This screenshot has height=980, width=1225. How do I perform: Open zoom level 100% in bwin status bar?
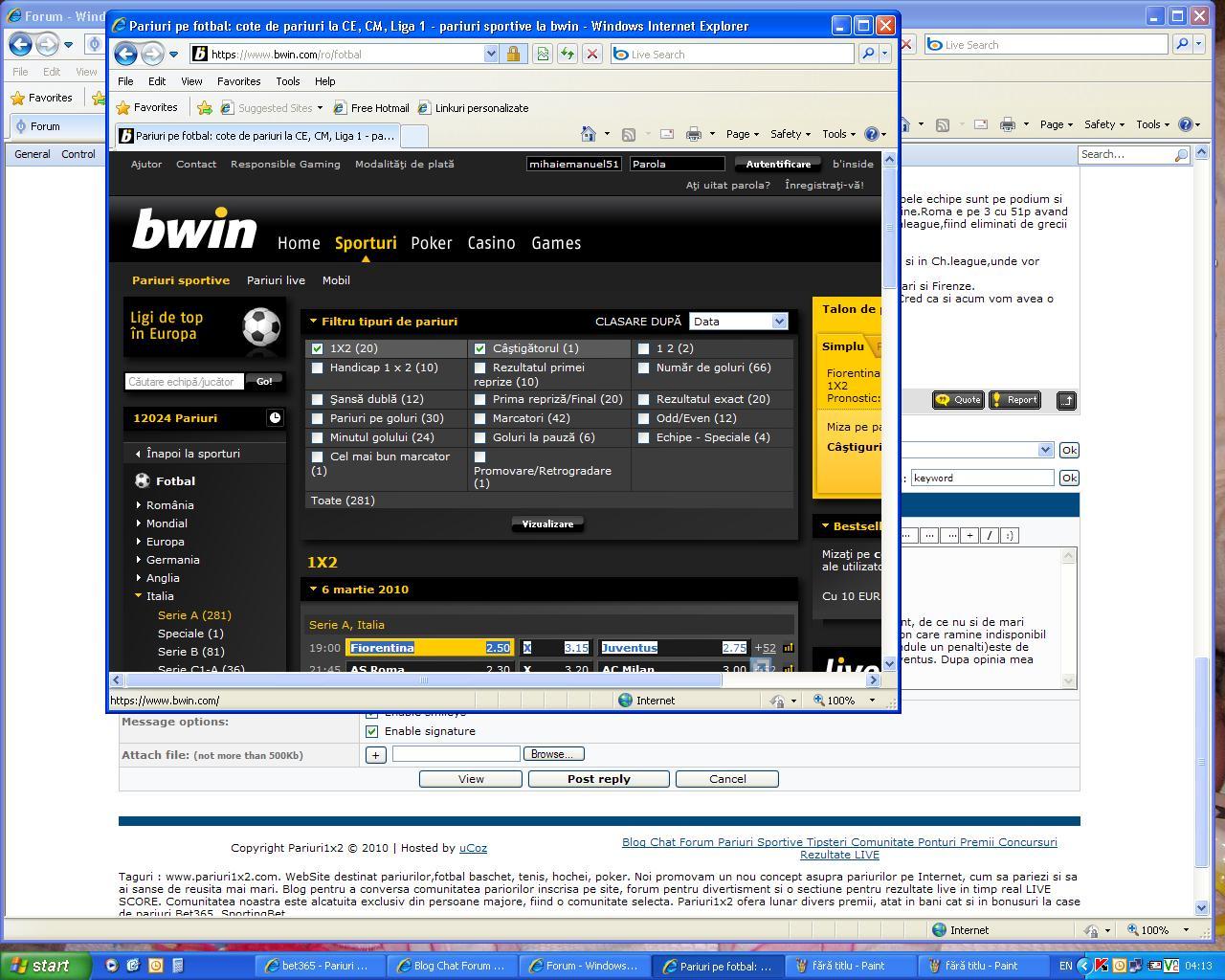844,701
